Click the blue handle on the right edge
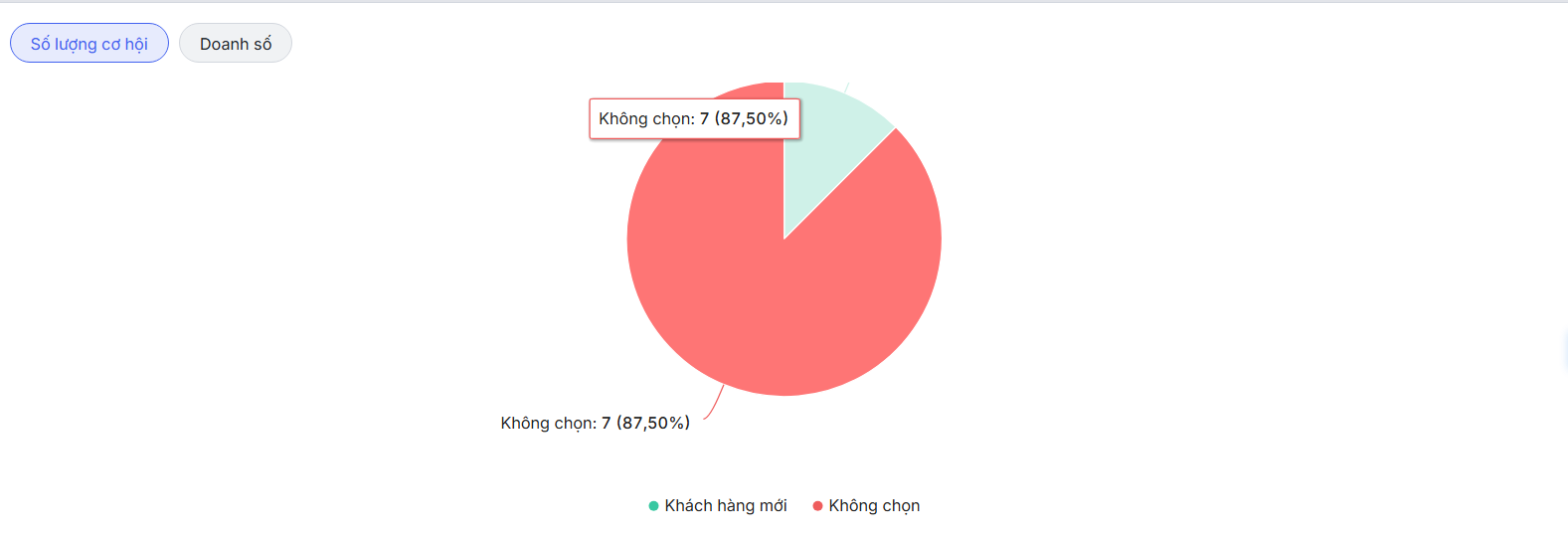The image size is (1568, 539). click(1565, 350)
